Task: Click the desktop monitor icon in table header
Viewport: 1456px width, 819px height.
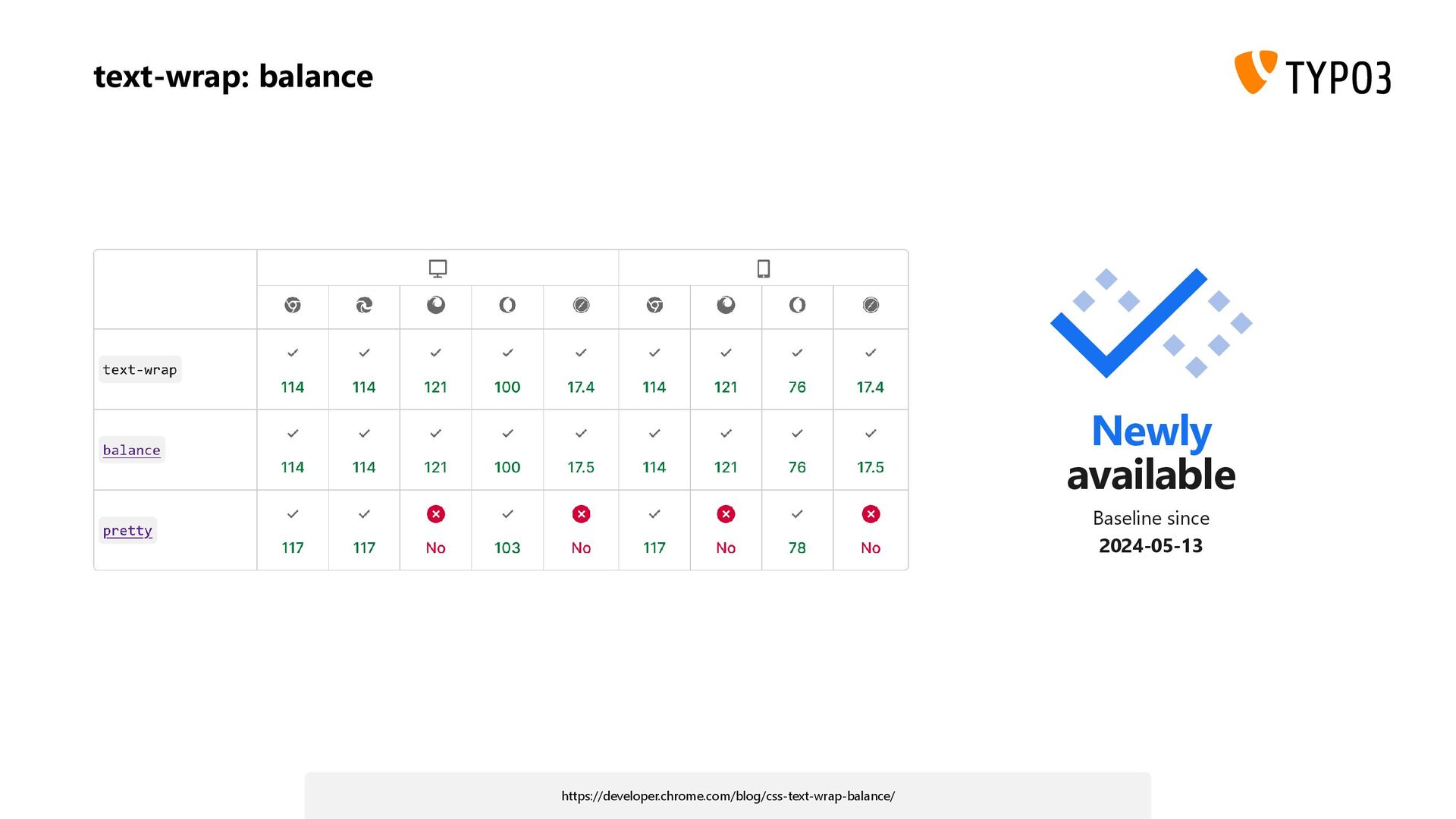Action: [438, 268]
